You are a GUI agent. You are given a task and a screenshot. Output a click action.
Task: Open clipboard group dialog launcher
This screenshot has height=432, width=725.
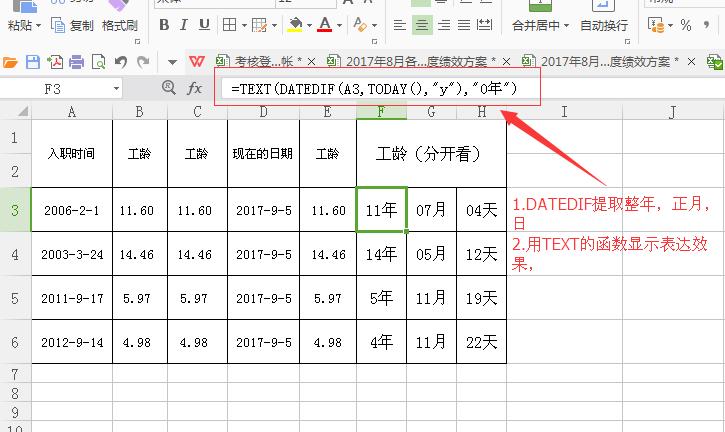pos(137,42)
